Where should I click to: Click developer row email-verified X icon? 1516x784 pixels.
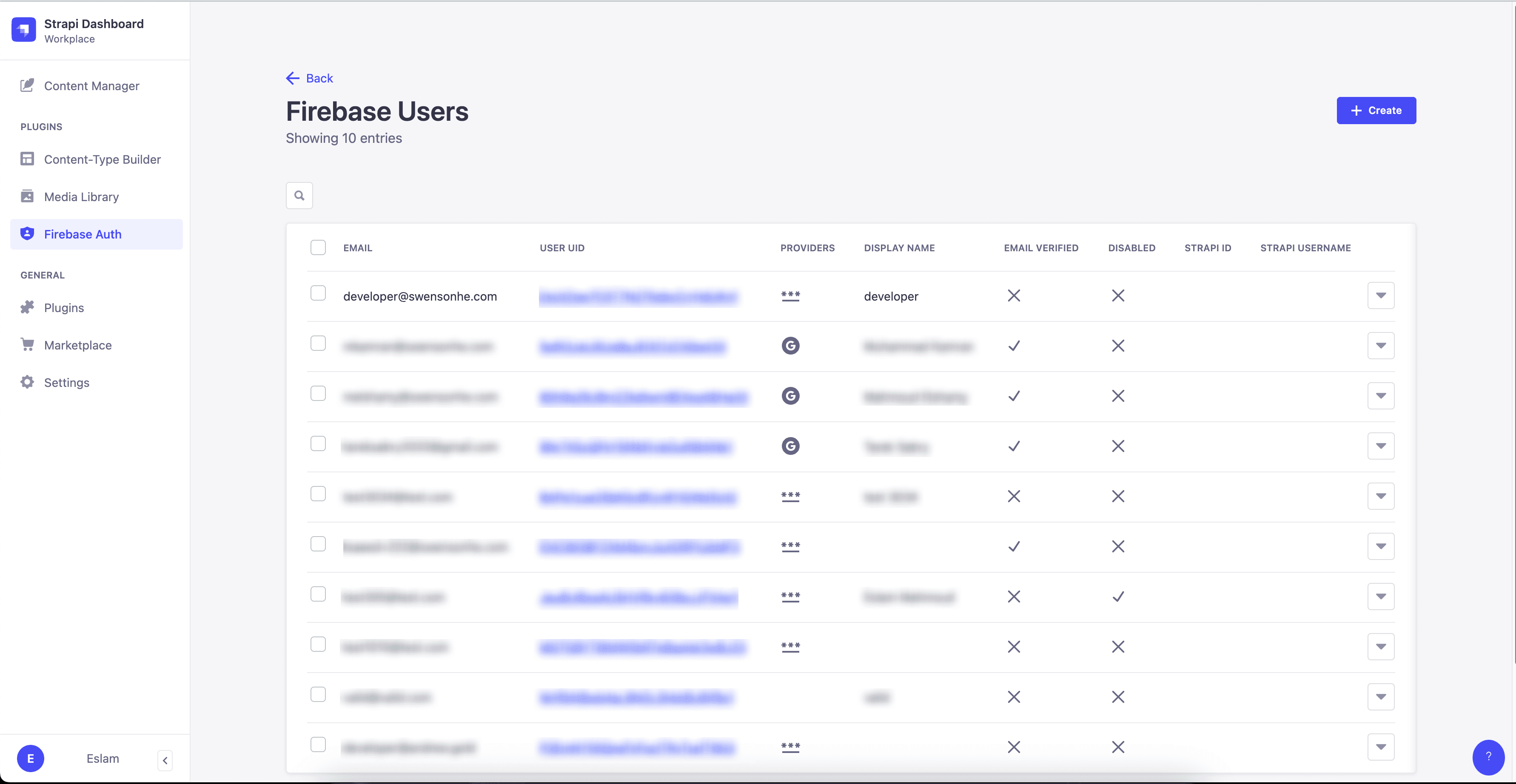pyautogui.click(x=1013, y=295)
